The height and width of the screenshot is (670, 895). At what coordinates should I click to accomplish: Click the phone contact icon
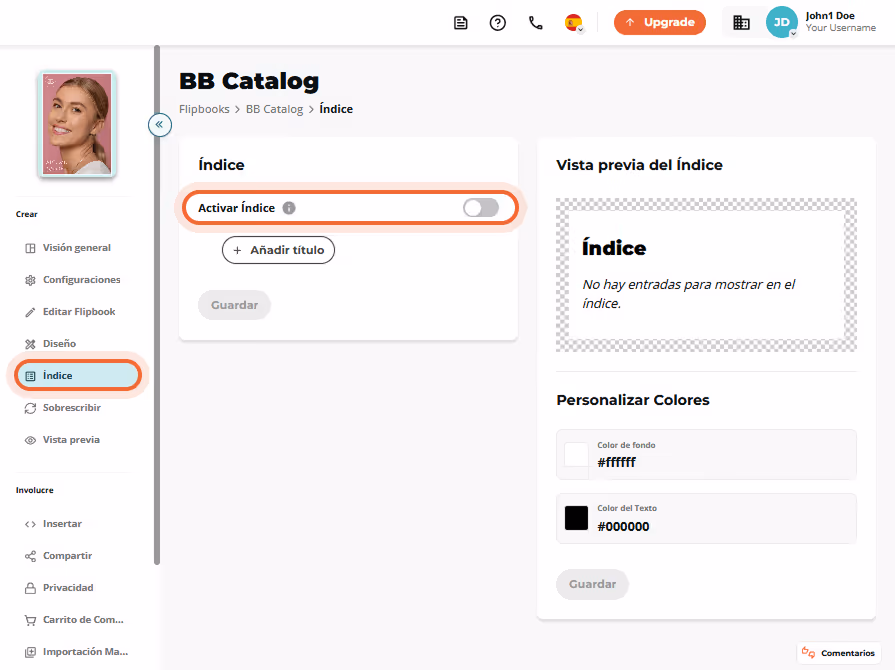(x=535, y=23)
